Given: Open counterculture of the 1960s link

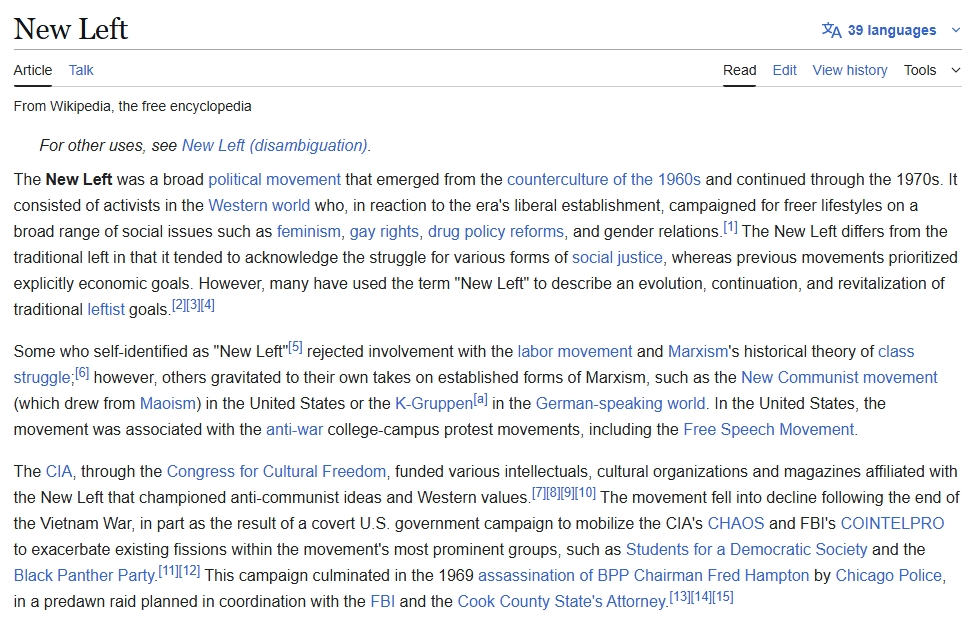Looking at the screenshot, I should click(604, 180).
